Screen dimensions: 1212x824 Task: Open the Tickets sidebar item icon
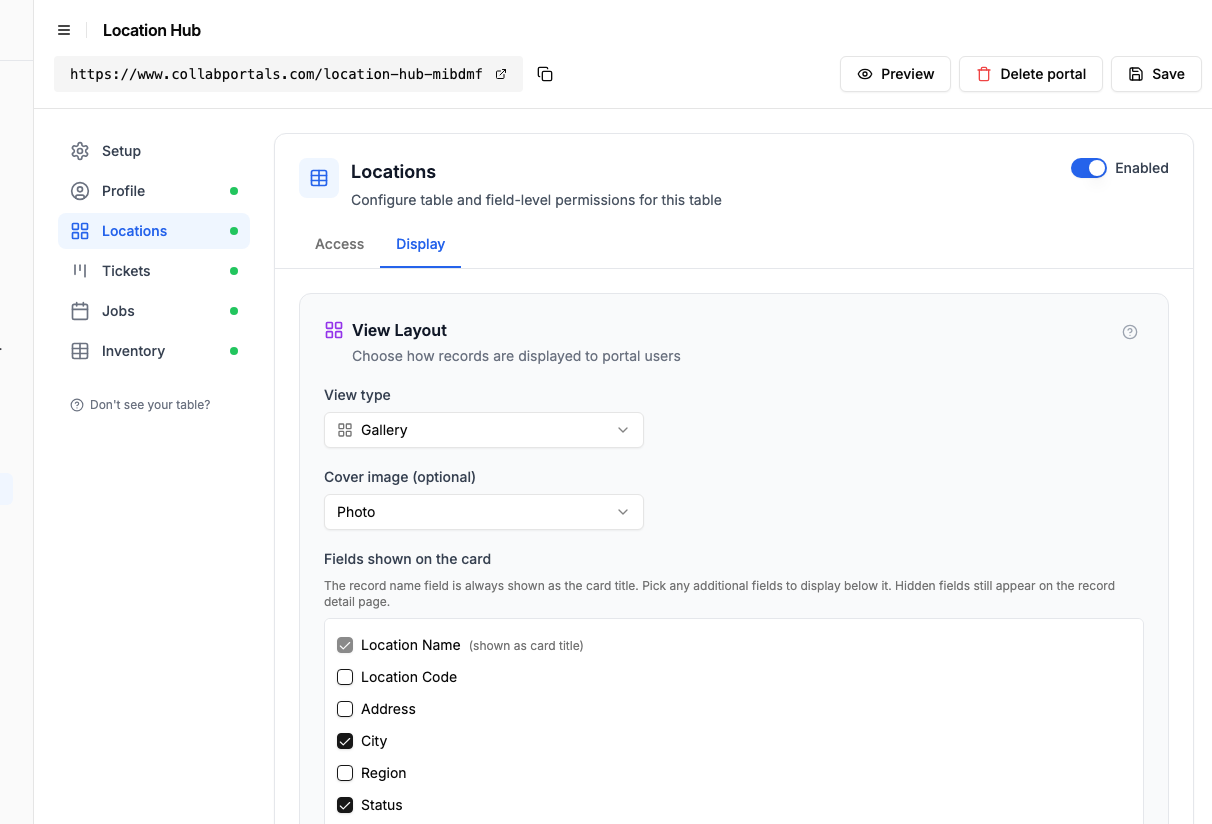pos(80,271)
